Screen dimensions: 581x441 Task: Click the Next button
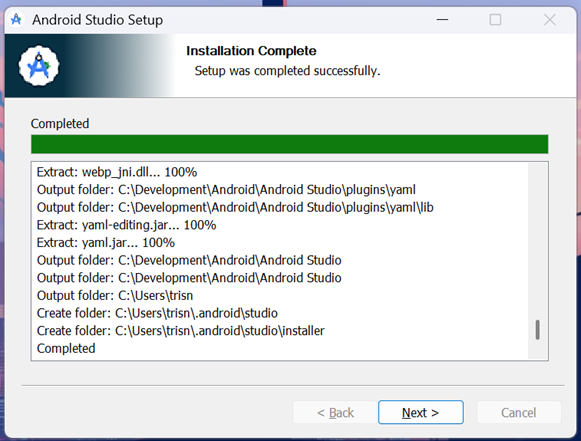click(421, 412)
